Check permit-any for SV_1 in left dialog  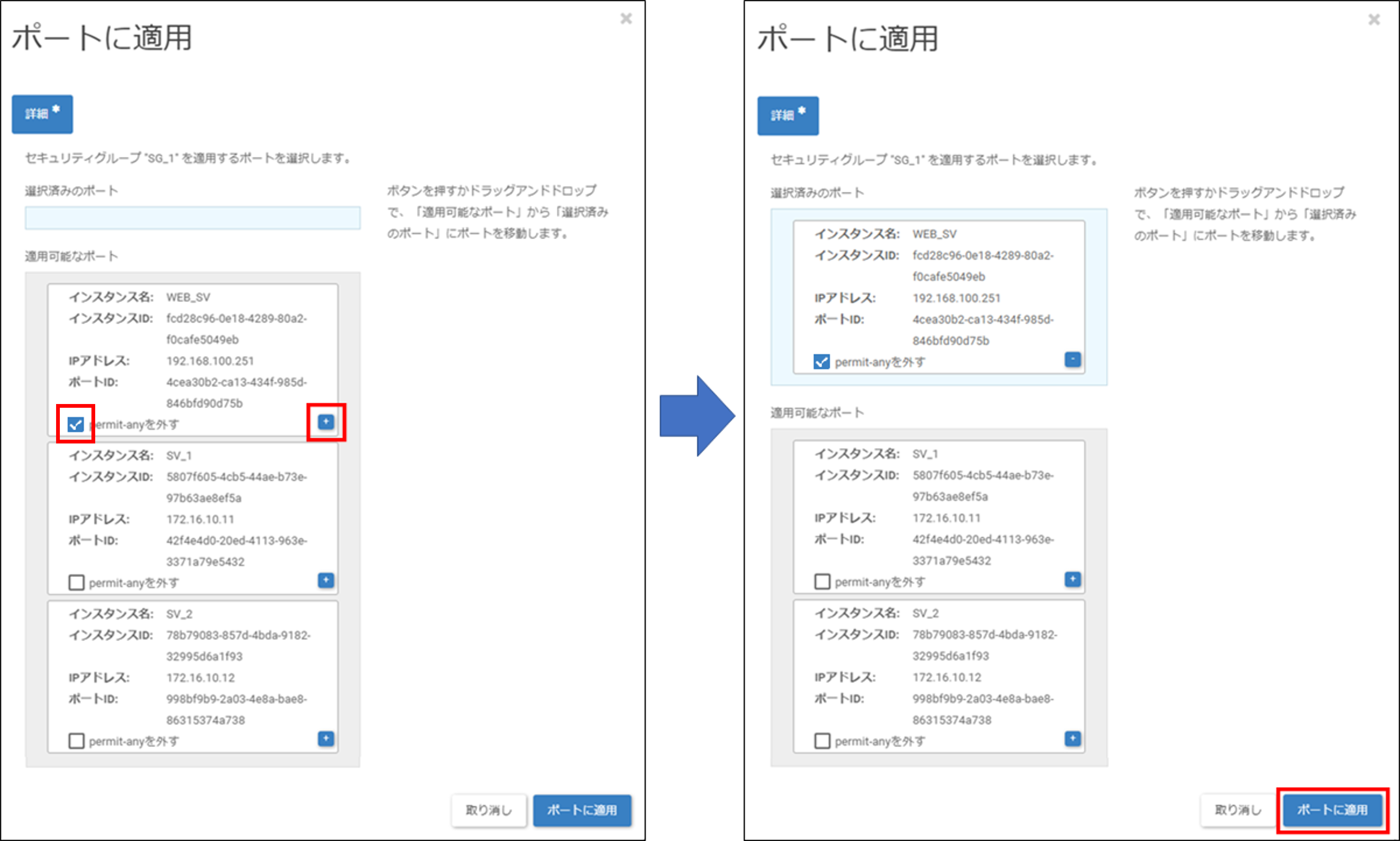[76, 582]
